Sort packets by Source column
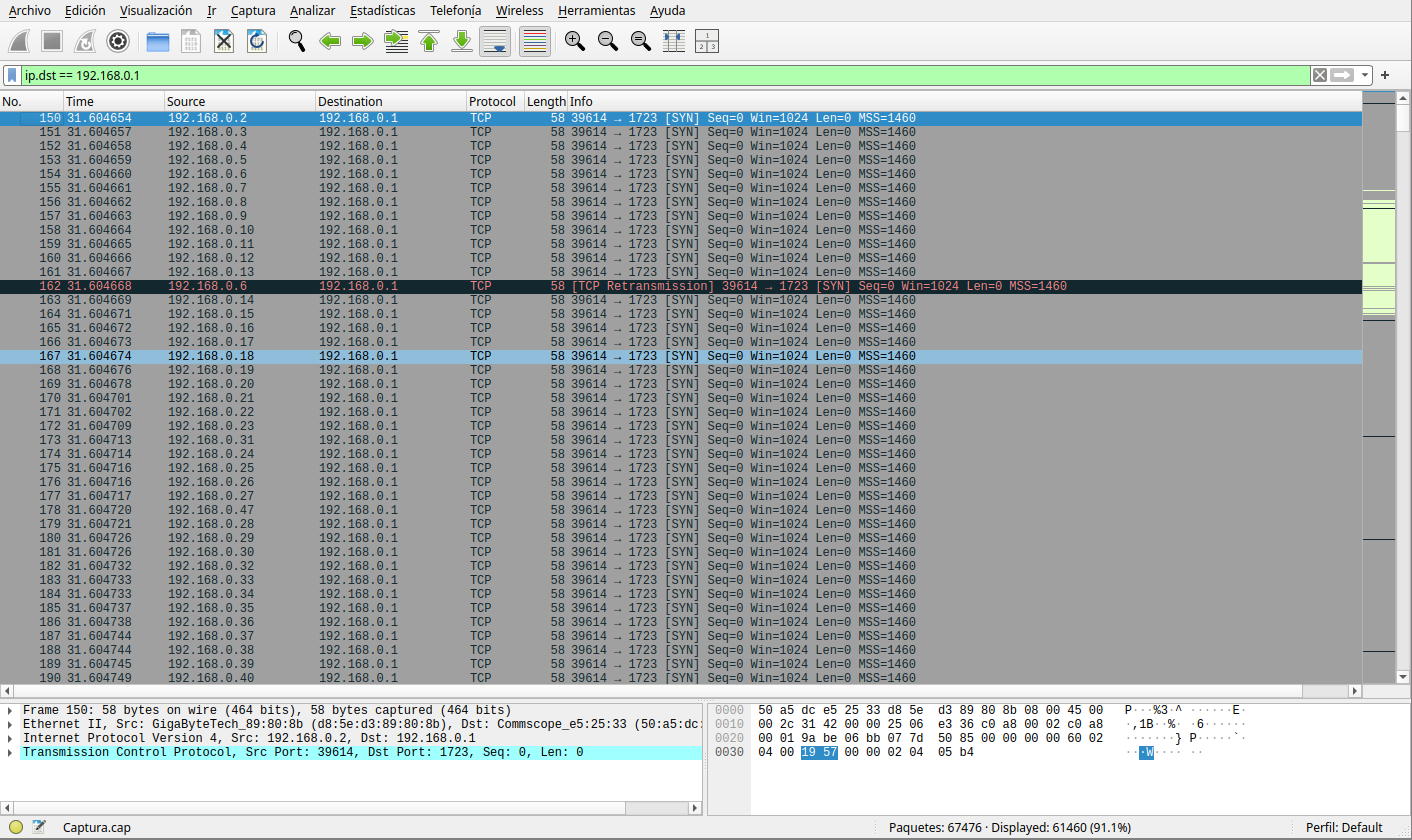Viewport: 1412px width, 840px height. 240,101
